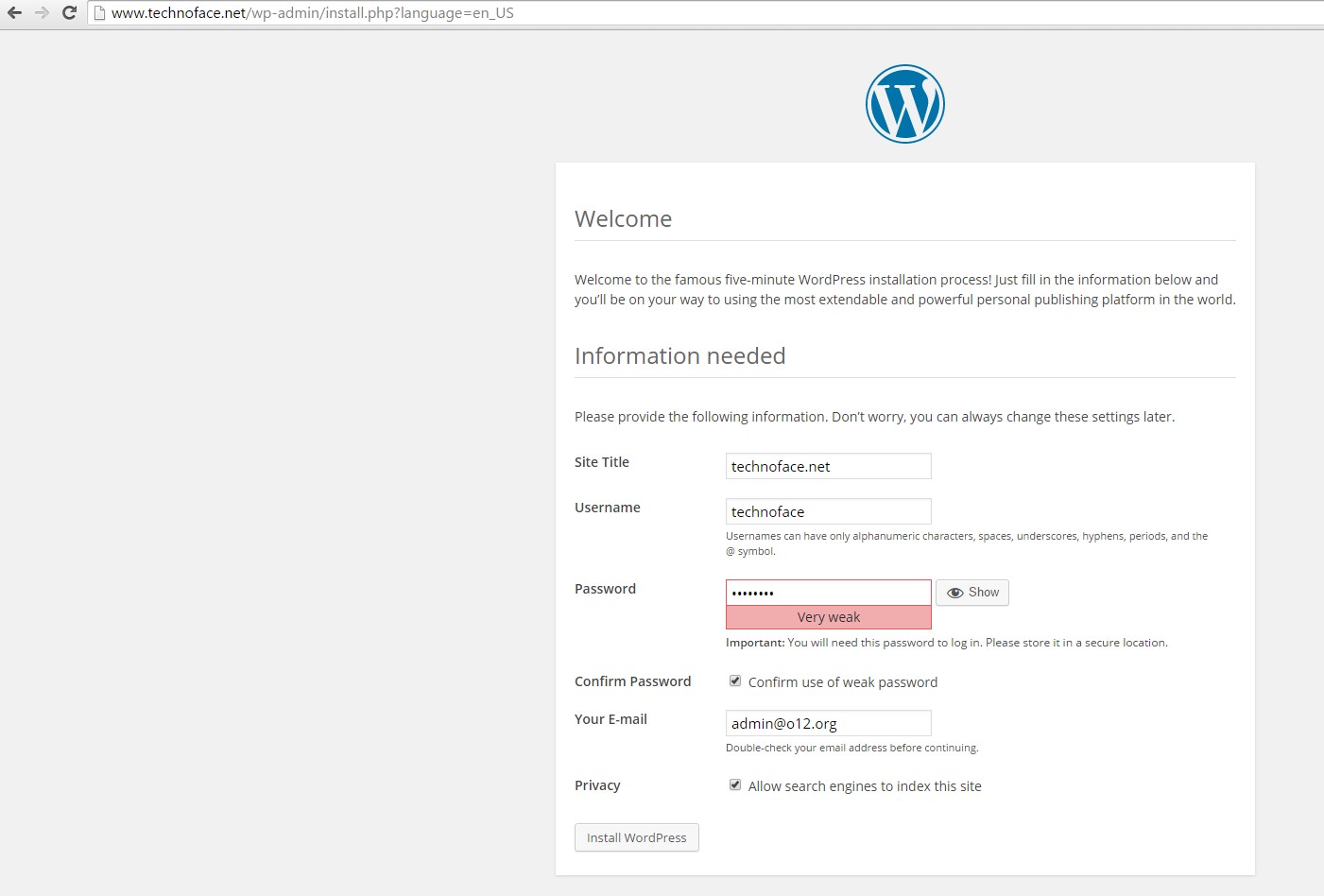
Task: Click the browser back arrow
Action: (x=14, y=12)
